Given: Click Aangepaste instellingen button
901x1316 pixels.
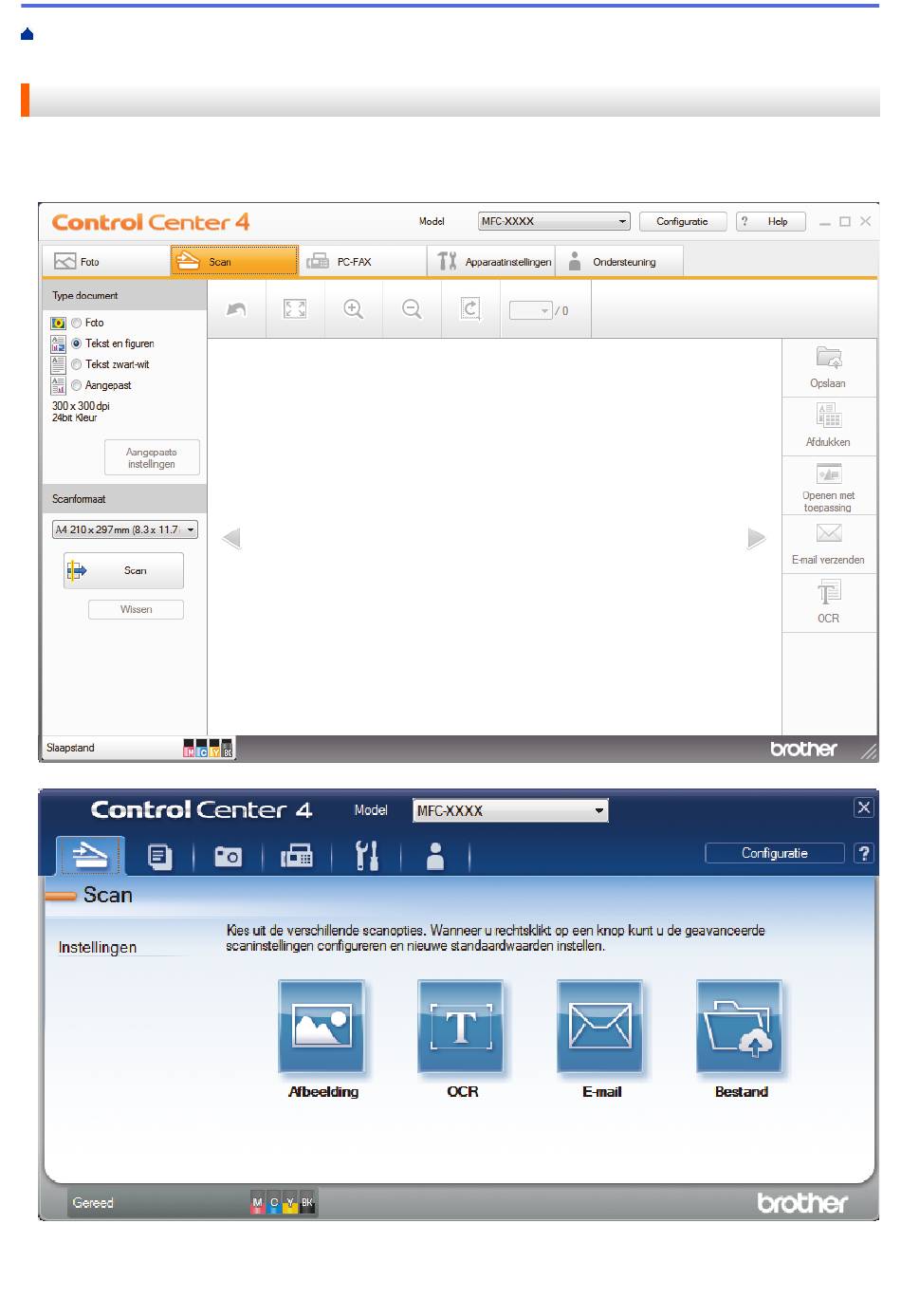Looking at the screenshot, I should click(152, 457).
